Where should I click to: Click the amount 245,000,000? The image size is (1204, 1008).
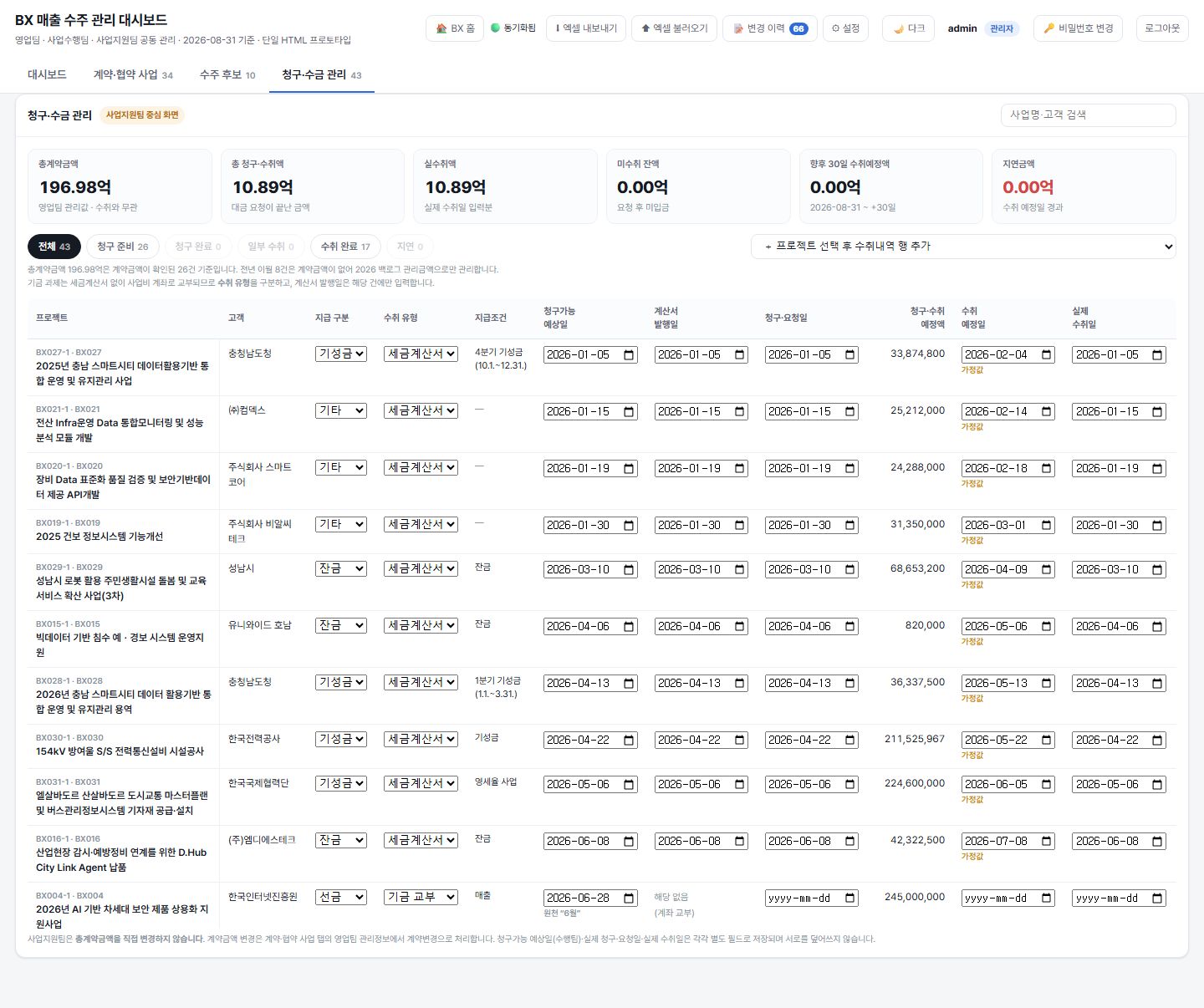click(x=915, y=897)
